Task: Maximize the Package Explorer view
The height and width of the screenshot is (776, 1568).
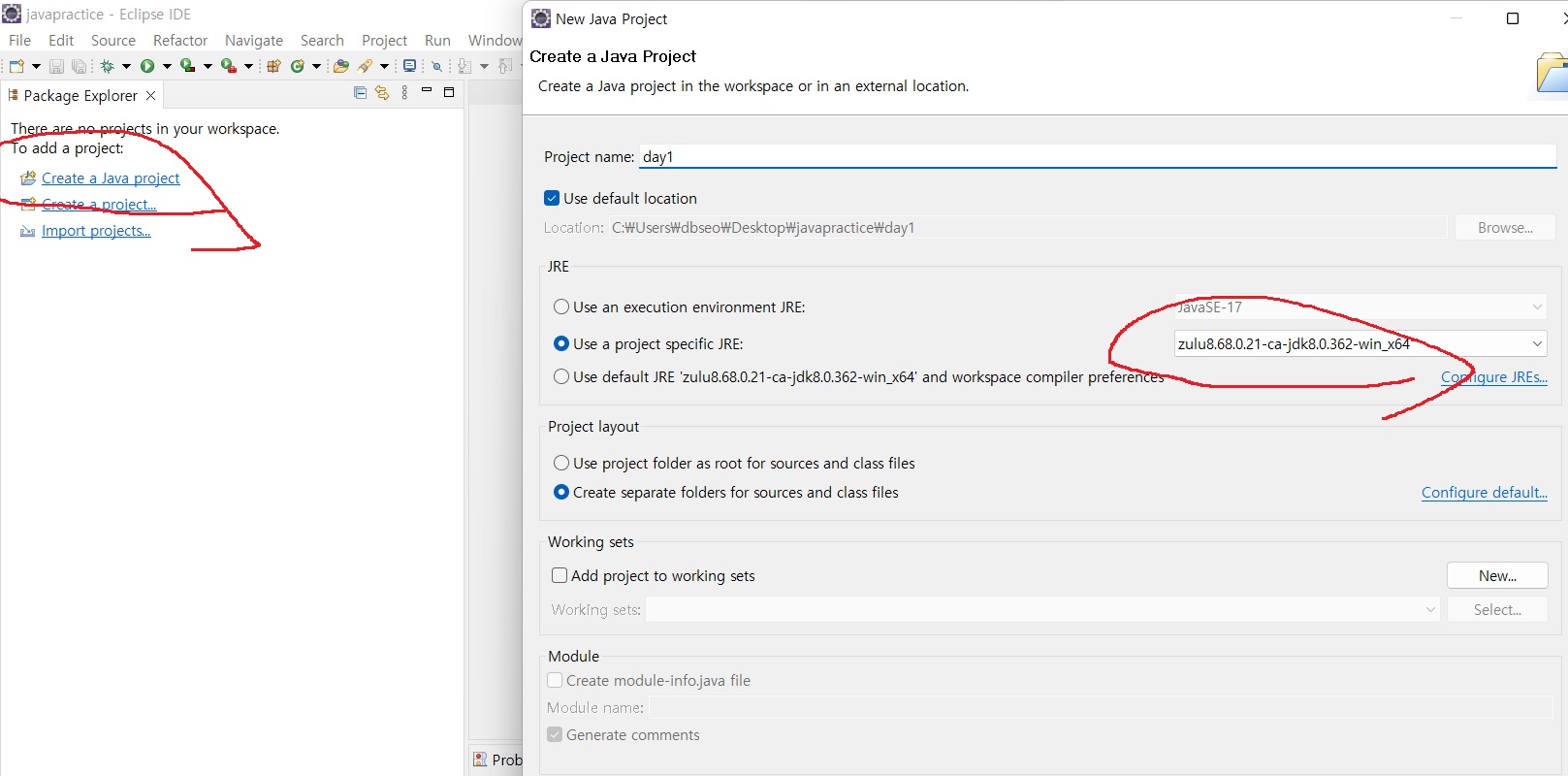Action: [x=449, y=92]
